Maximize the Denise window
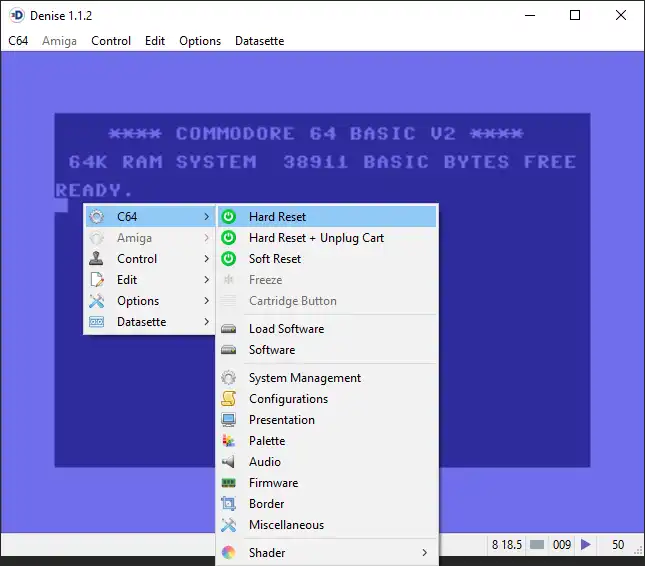645x566 pixels. tap(575, 16)
